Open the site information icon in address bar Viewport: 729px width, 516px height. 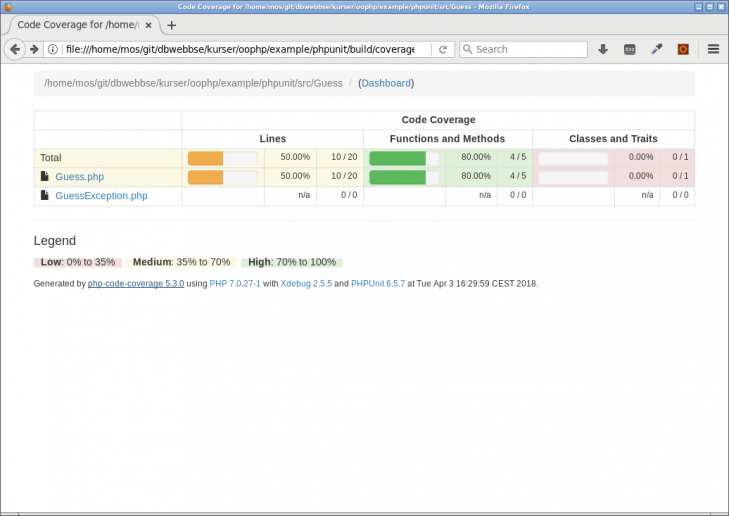(x=53, y=49)
